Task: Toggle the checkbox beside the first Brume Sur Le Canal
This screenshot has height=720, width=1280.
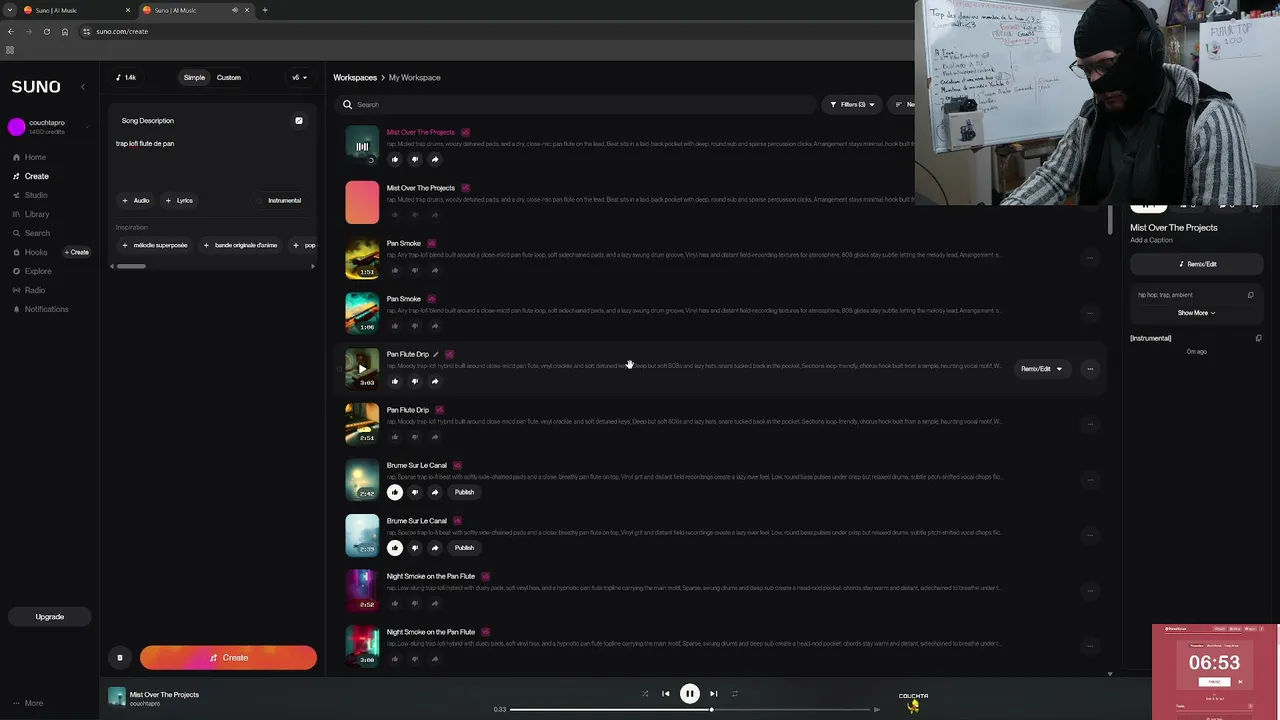Action: click(x=457, y=465)
